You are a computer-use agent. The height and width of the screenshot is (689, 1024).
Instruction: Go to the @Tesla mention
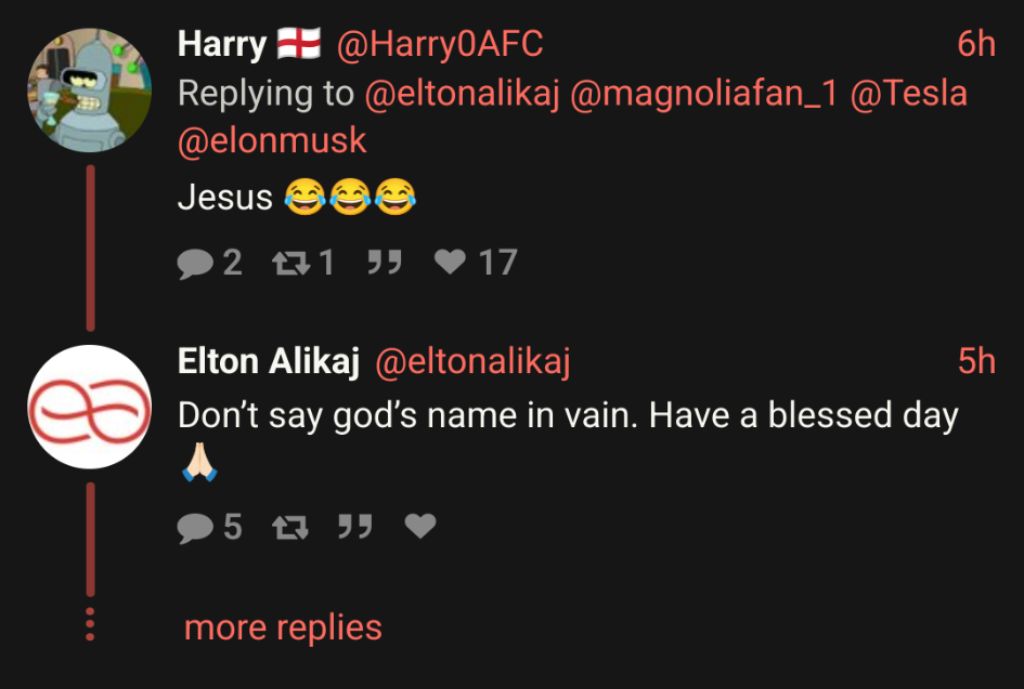[x=909, y=93]
